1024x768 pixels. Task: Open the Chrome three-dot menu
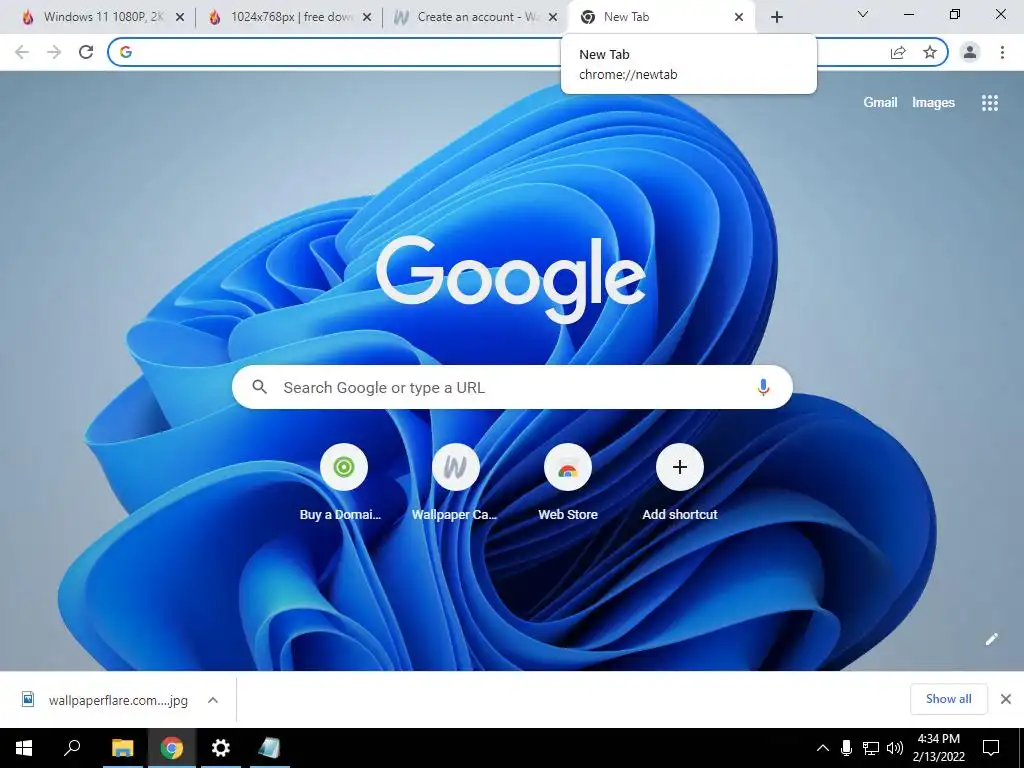click(x=1002, y=52)
